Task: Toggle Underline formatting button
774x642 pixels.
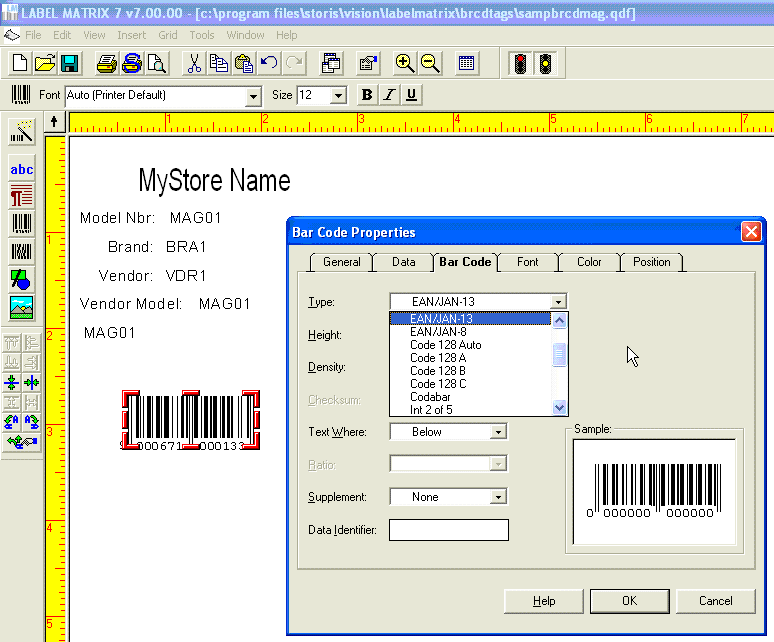Action: tap(411, 95)
